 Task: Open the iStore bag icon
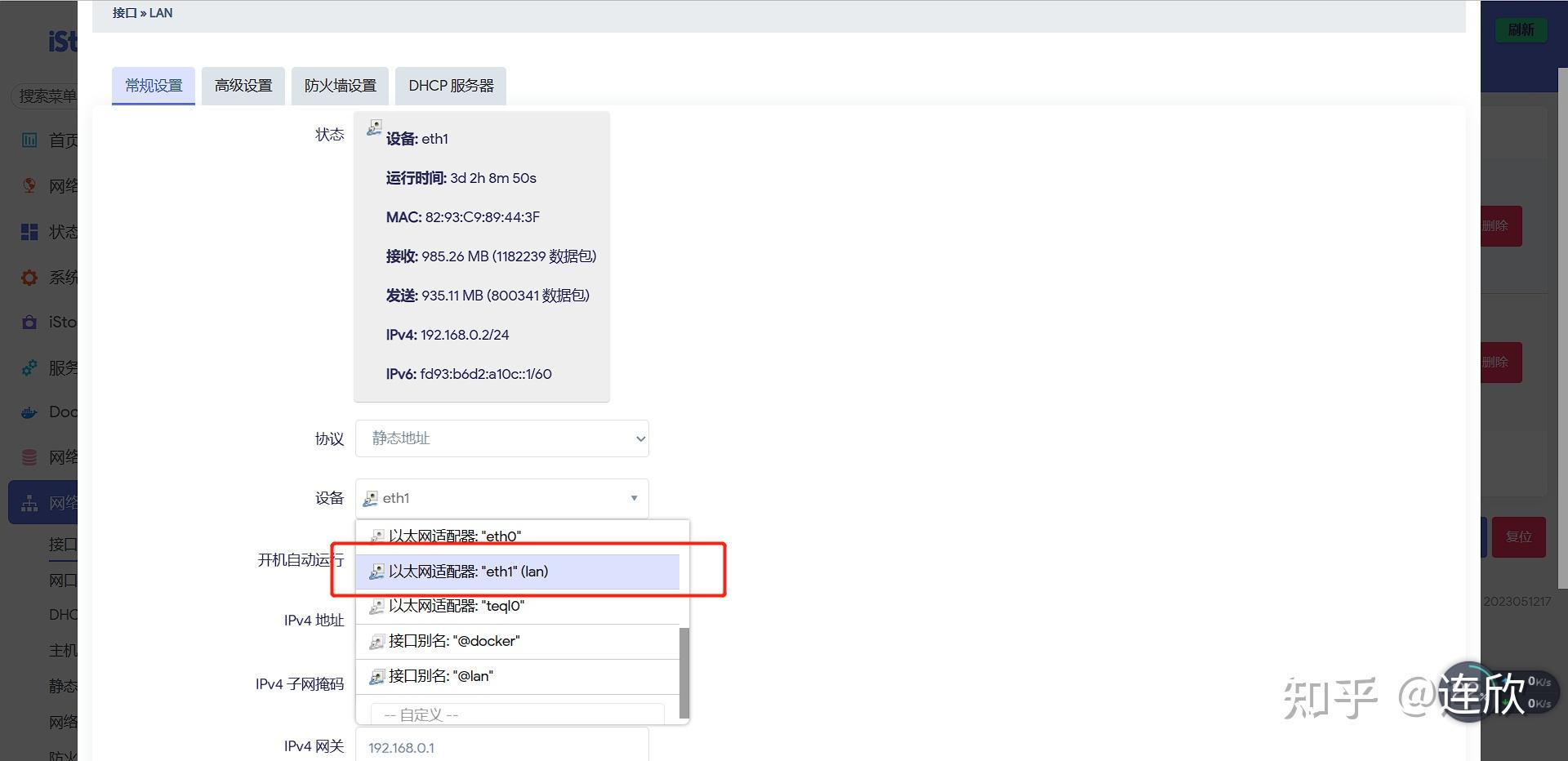pos(29,322)
